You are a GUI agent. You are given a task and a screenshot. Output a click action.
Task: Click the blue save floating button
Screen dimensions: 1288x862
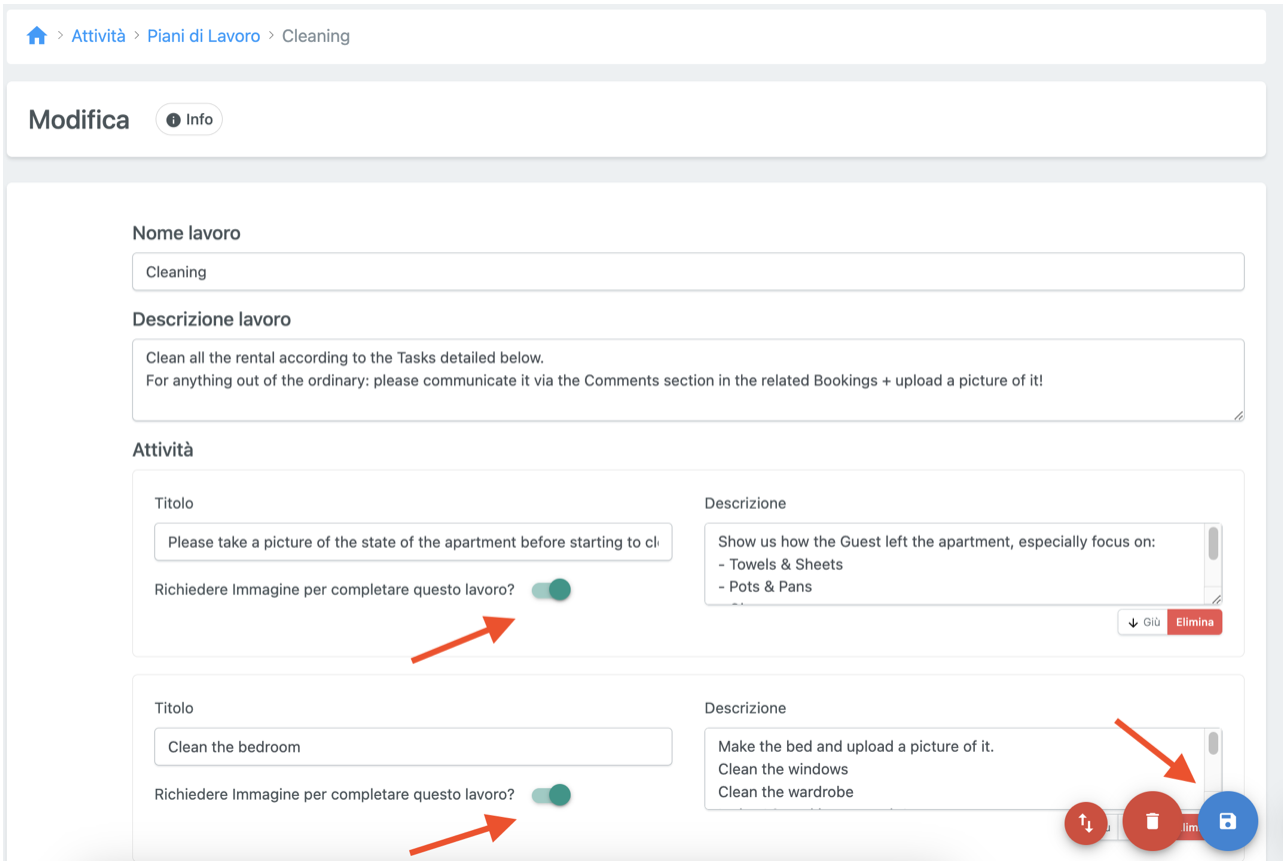click(1227, 821)
